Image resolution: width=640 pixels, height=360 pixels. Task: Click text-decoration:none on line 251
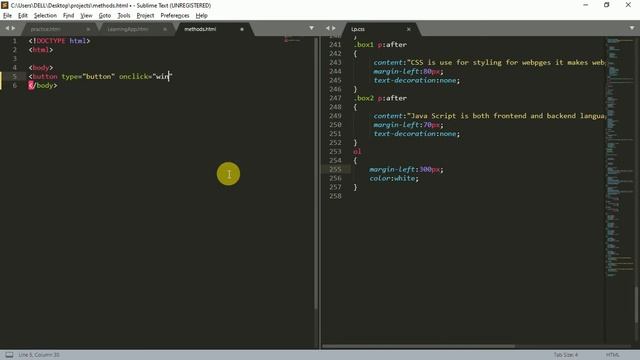[x=417, y=134]
